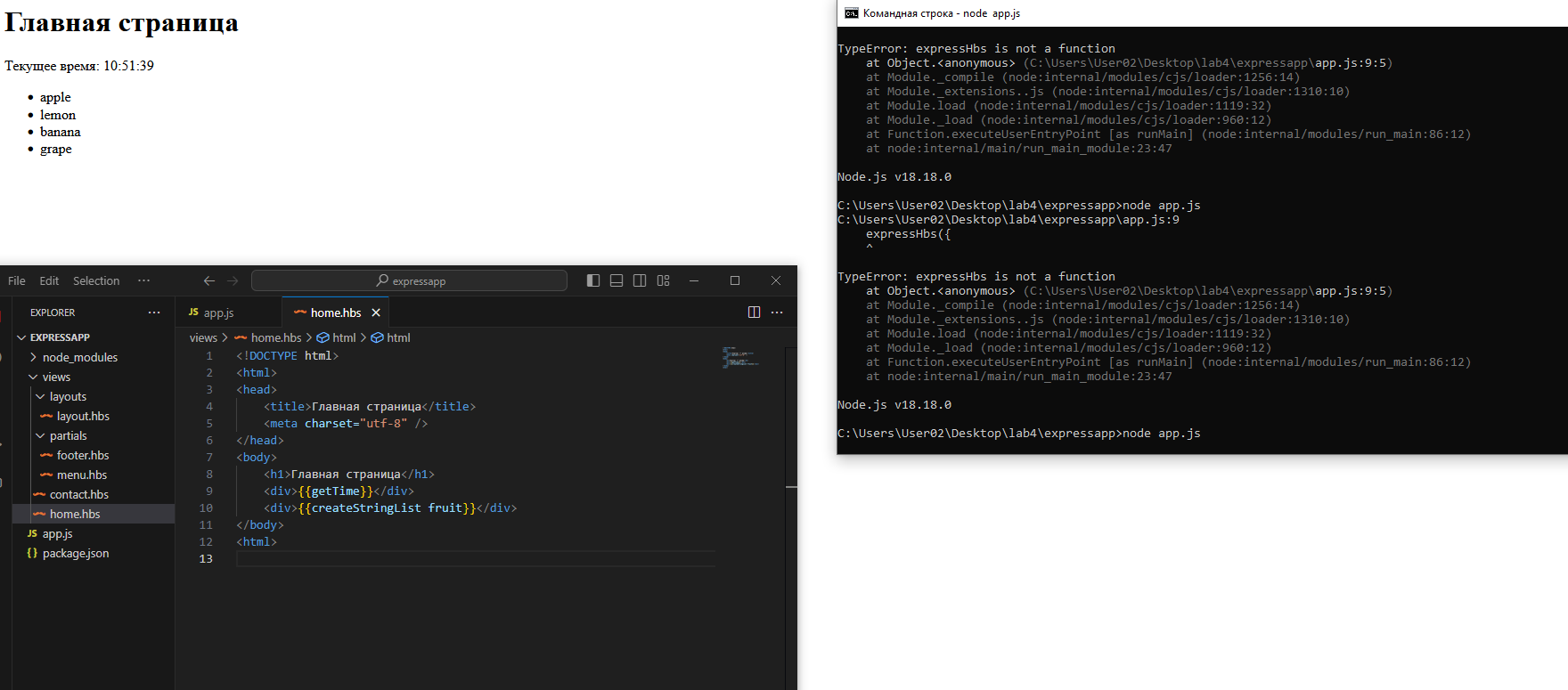
Task: Collapse the partials folder
Action: pyautogui.click(x=68, y=435)
